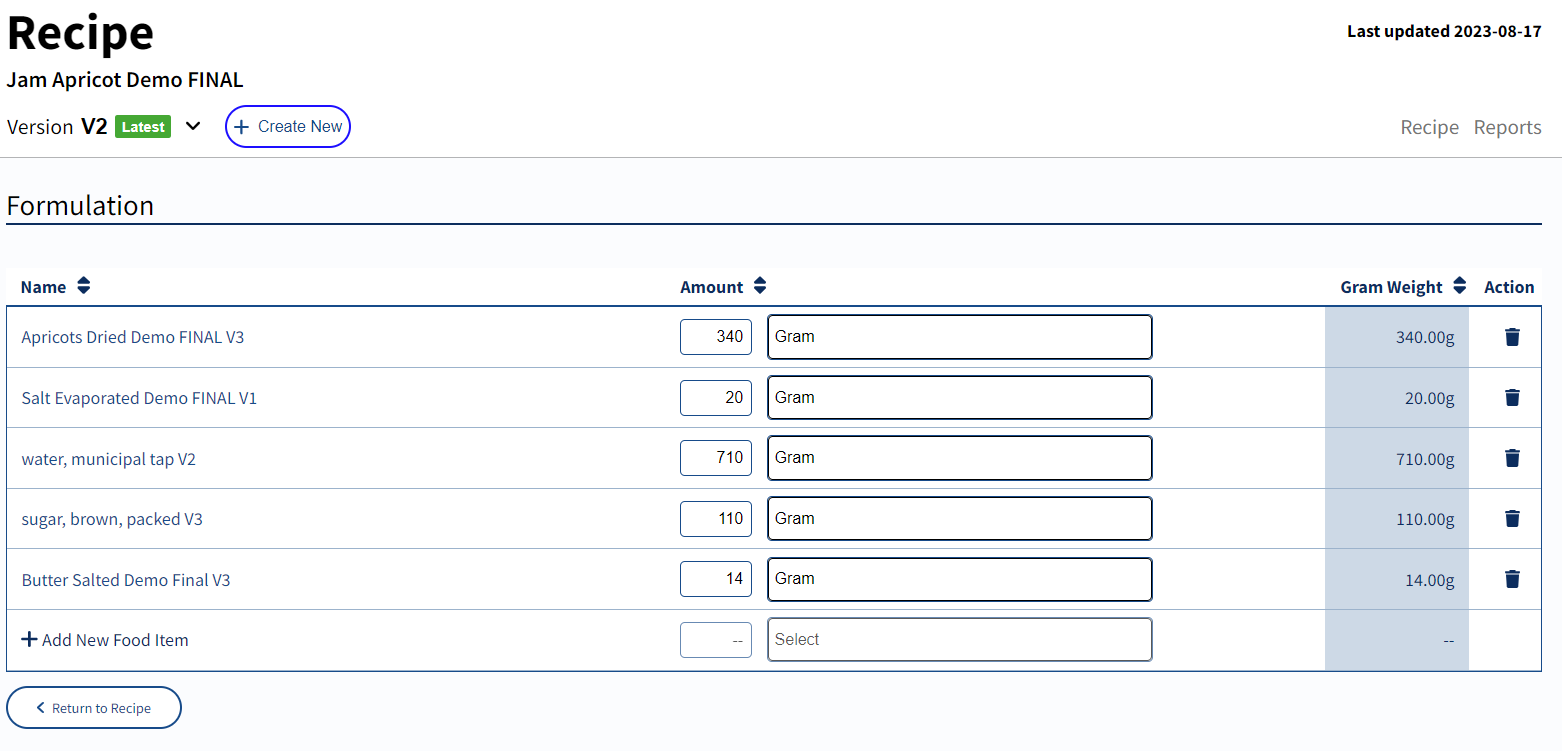Delete sugar, brown, packed using trash icon
1562x751 pixels.
1512,519
